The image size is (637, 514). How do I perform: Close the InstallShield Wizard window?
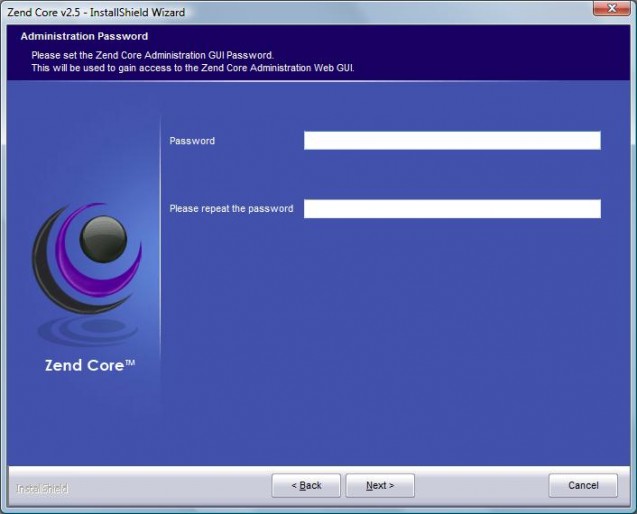pos(611,8)
